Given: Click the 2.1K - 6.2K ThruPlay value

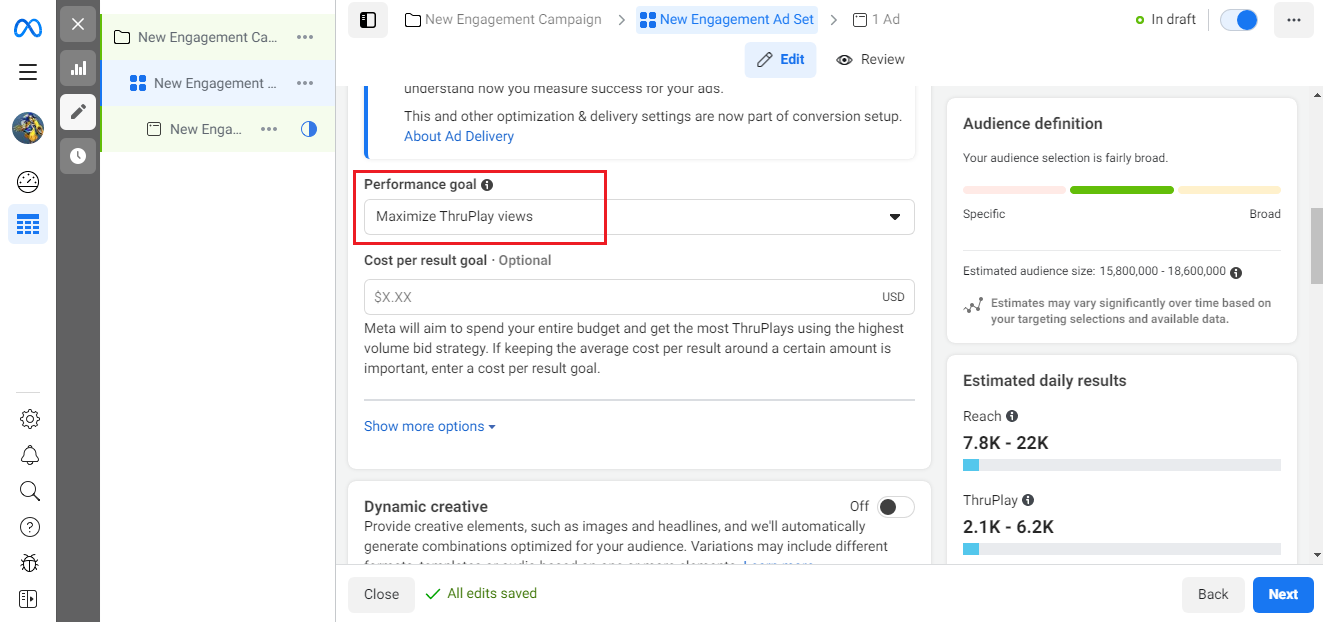Looking at the screenshot, I should click(x=1008, y=527).
